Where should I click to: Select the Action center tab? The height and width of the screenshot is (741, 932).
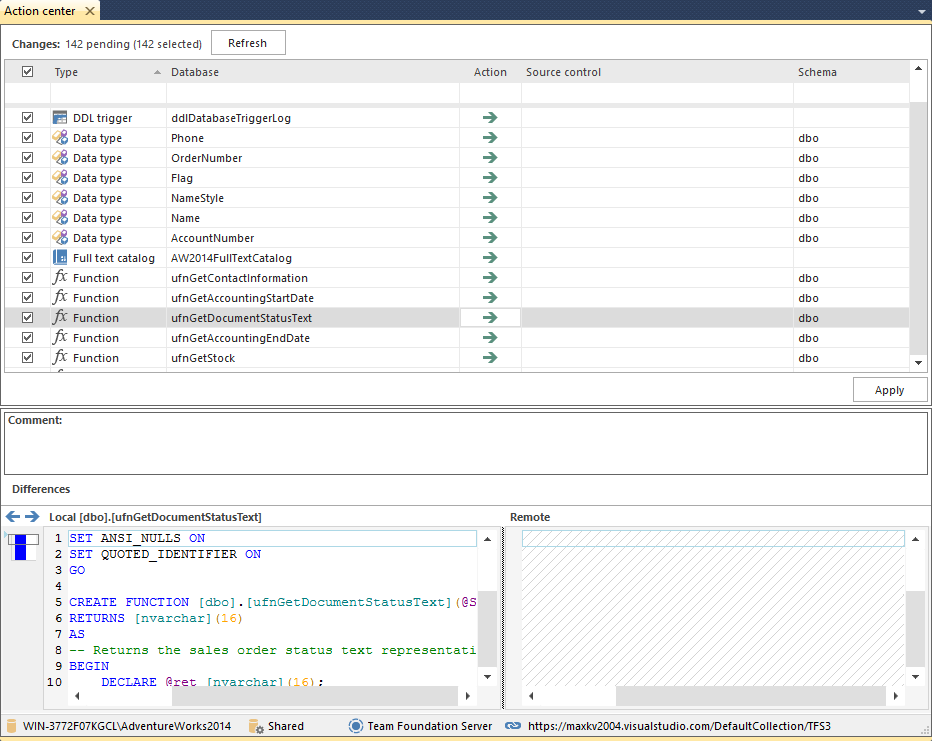[42, 11]
